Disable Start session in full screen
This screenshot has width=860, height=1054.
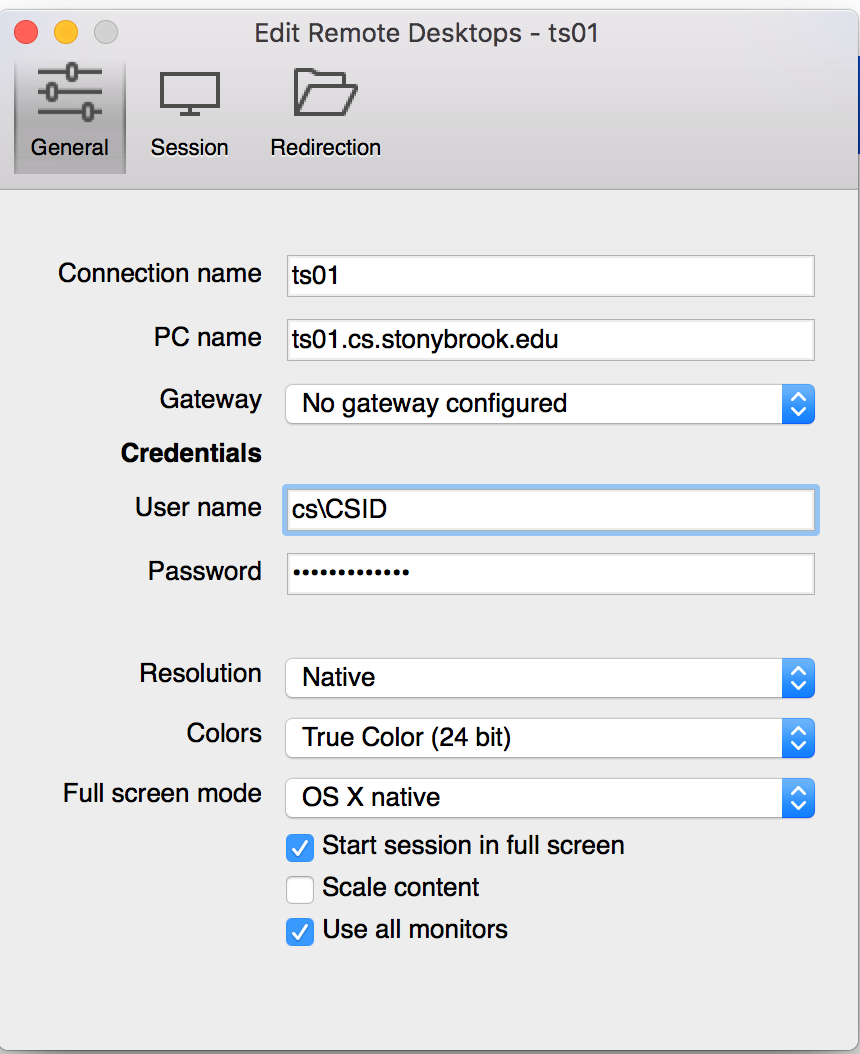300,847
